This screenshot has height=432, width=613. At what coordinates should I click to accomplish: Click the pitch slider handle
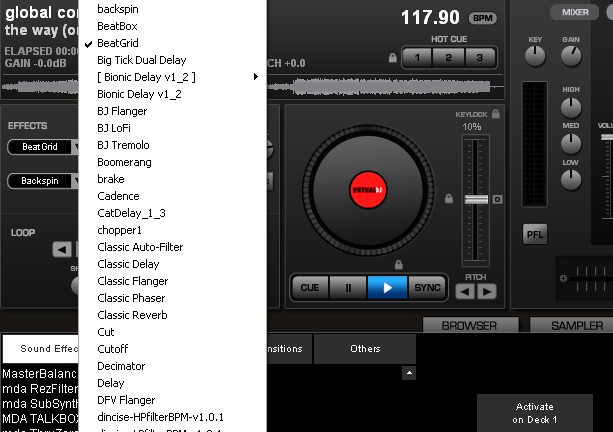(476, 199)
